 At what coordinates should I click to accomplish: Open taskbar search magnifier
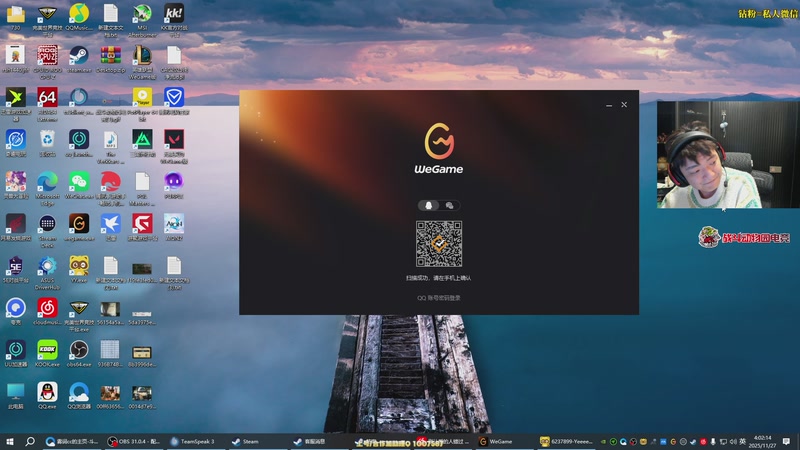(x=30, y=441)
